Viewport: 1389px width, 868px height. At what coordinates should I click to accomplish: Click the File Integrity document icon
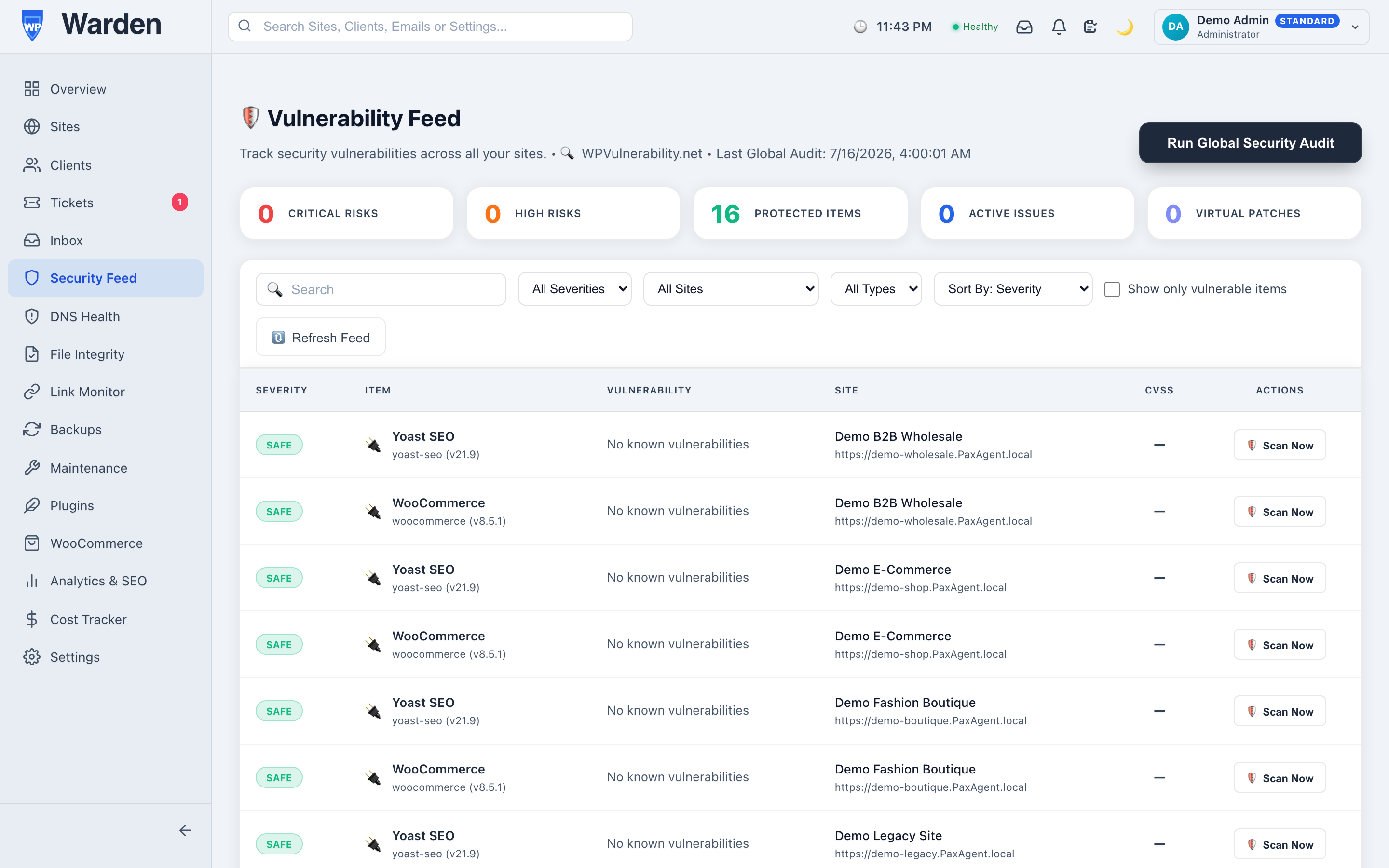coord(31,354)
